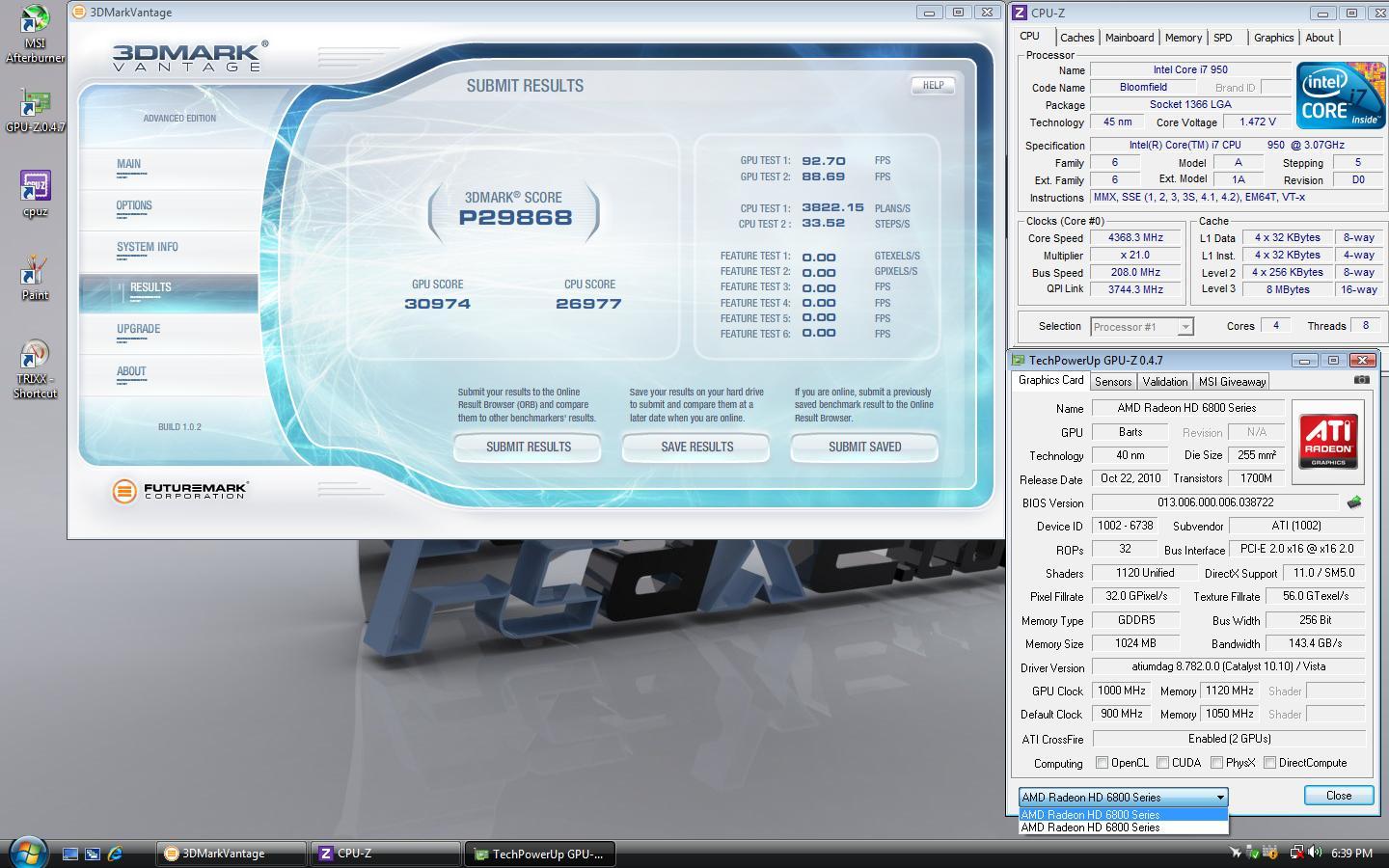The image size is (1389, 868).
Task: Click the Intel Core i7 logo in CPU-Z
Action: pyautogui.click(x=1341, y=95)
